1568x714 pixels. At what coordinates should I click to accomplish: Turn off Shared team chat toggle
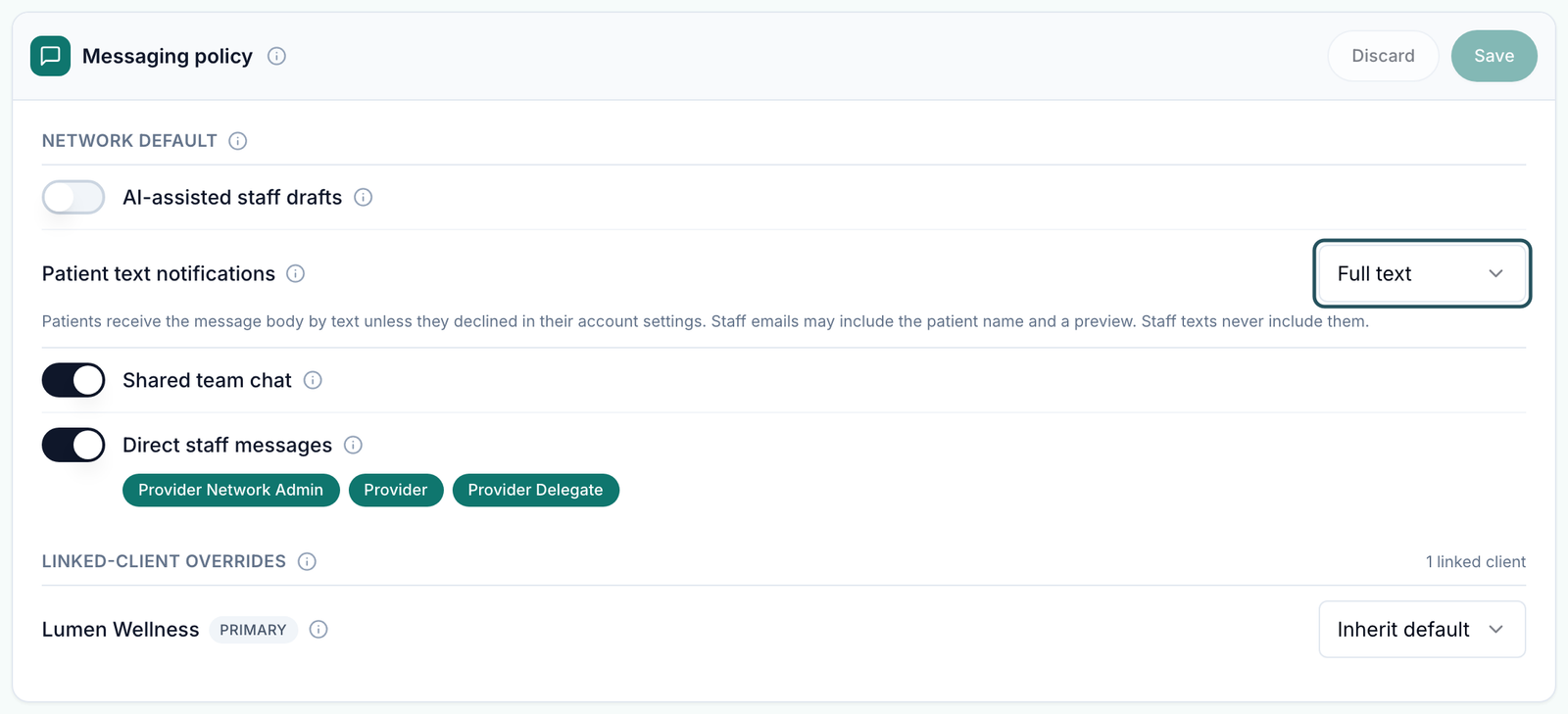[73, 380]
